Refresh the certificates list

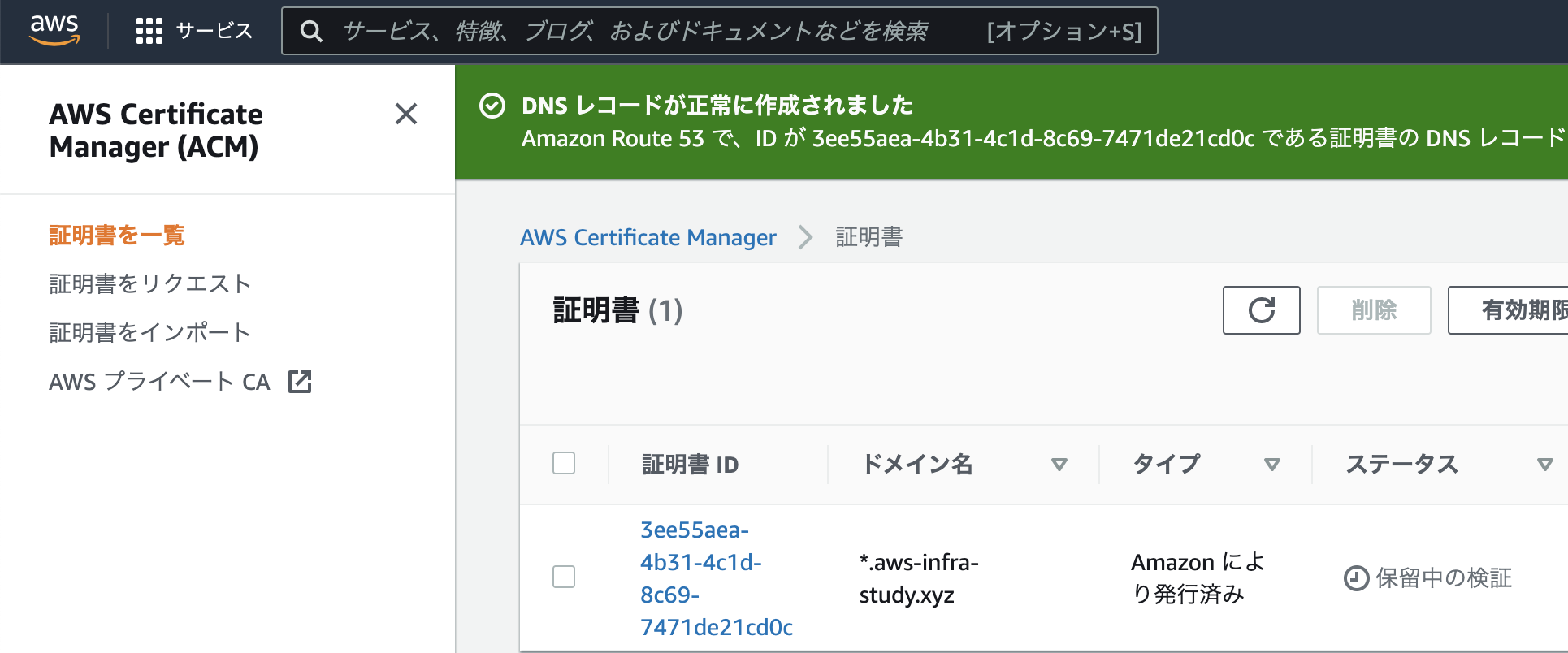pos(1262,310)
